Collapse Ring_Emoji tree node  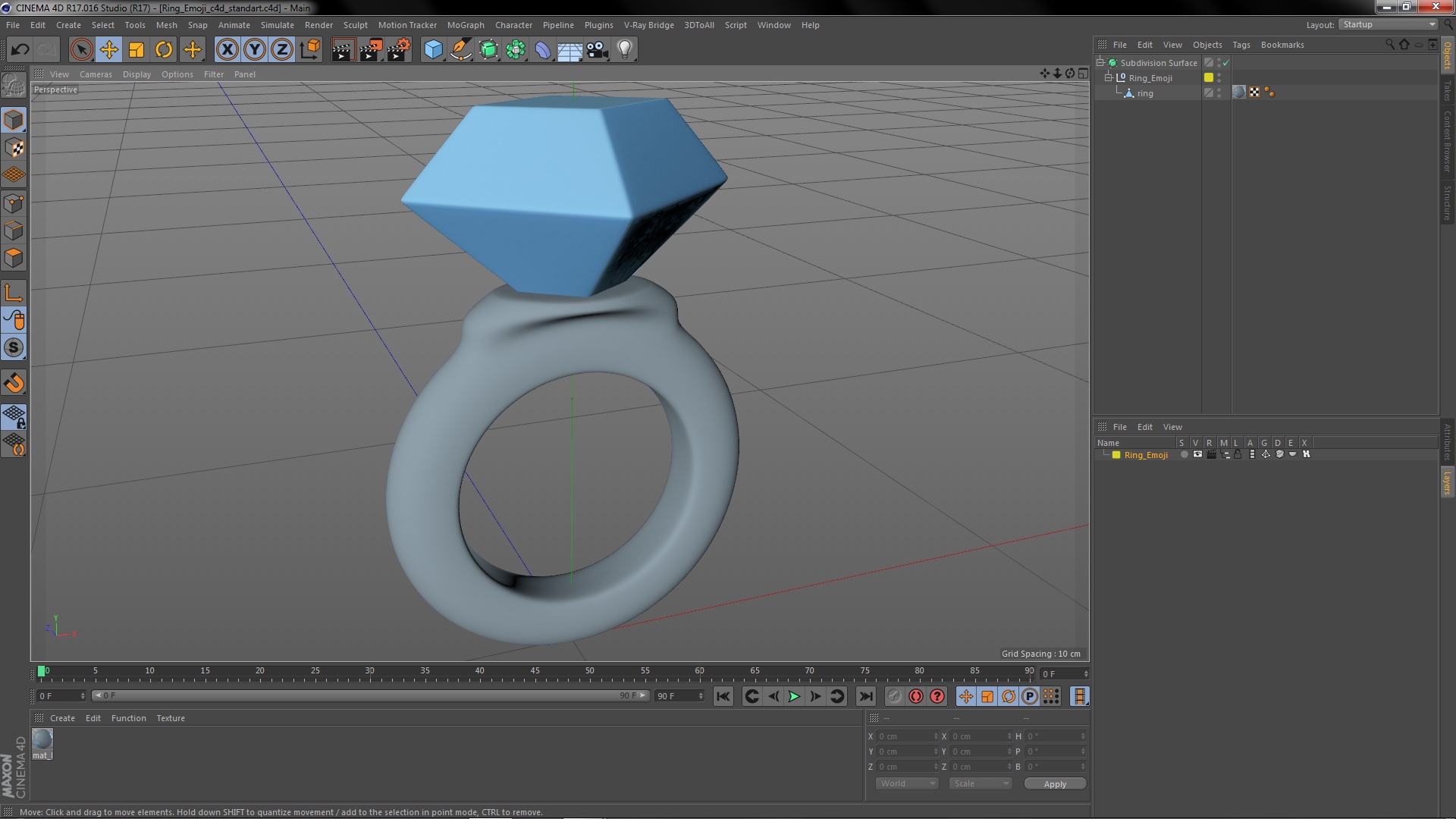[1109, 77]
